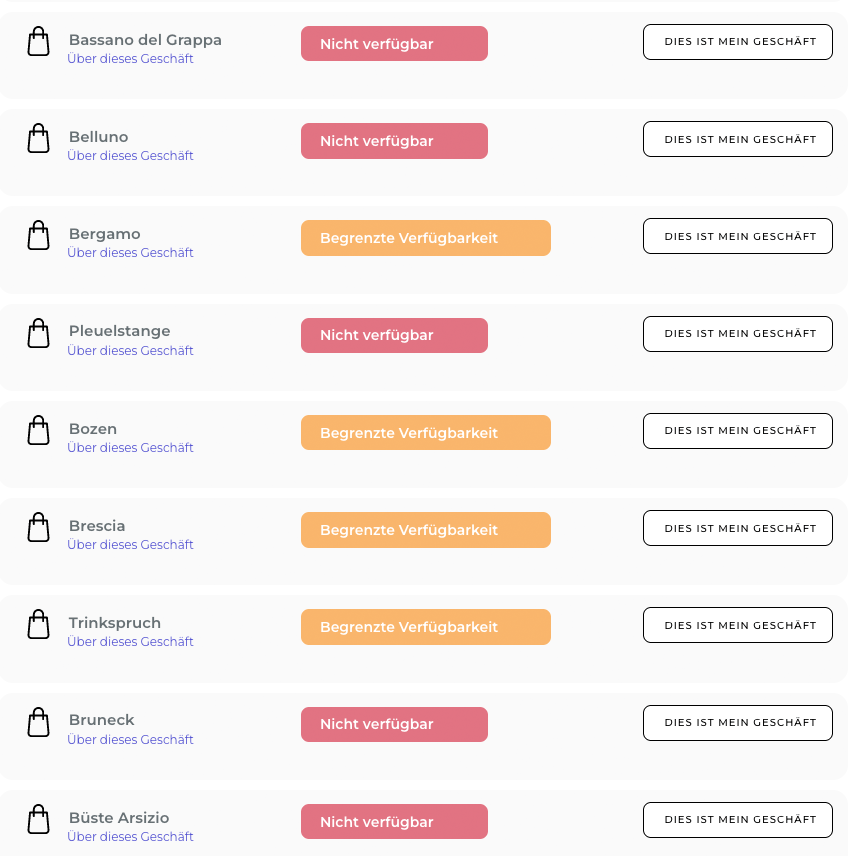Click the shopping bag icon beside Bassano del Grappa
The width and height of the screenshot is (851, 856).
tap(38, 41)
